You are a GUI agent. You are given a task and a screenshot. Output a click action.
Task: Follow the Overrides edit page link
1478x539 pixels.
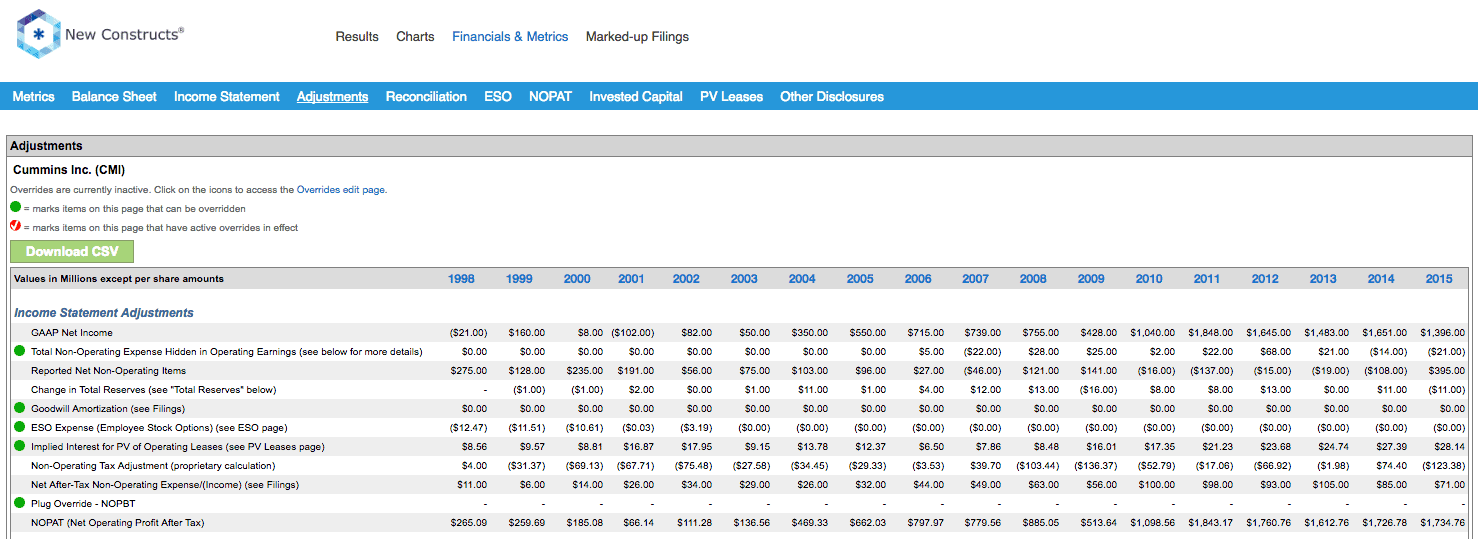click(341, 189)
